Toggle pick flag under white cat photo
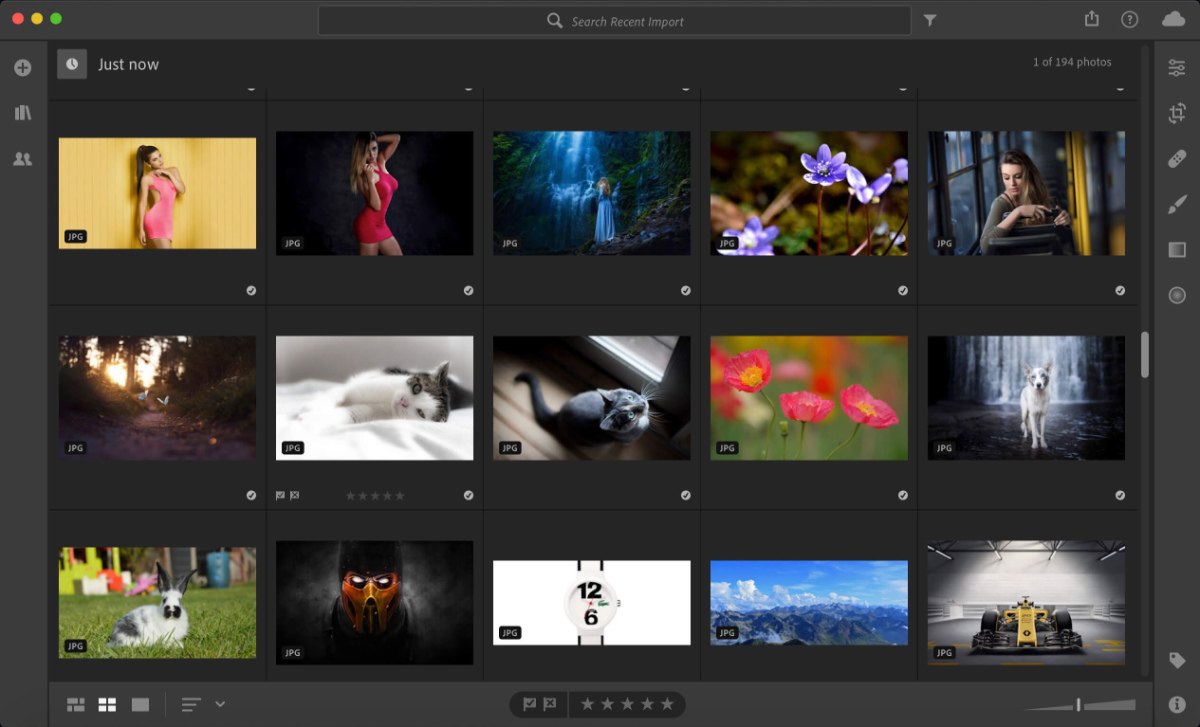The width and height of the screenshot is (1200, 727). (x=281, y=495)
